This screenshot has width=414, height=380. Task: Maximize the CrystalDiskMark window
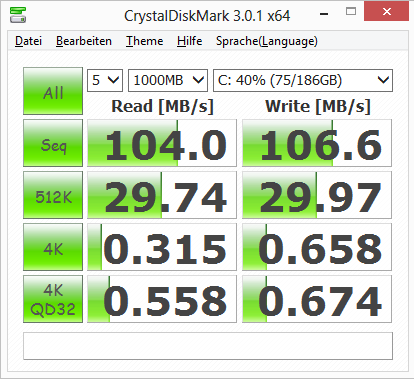tap(351, 12)
